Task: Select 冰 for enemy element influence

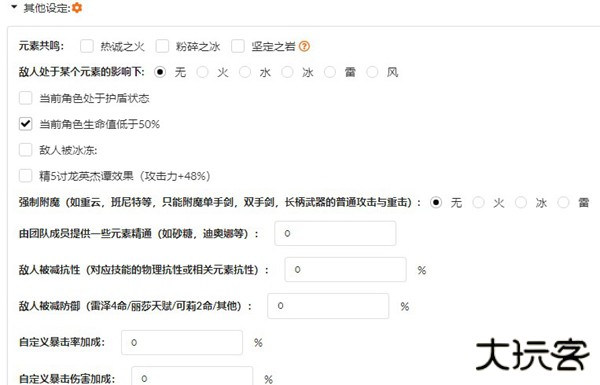Action: tap(287, 72)
